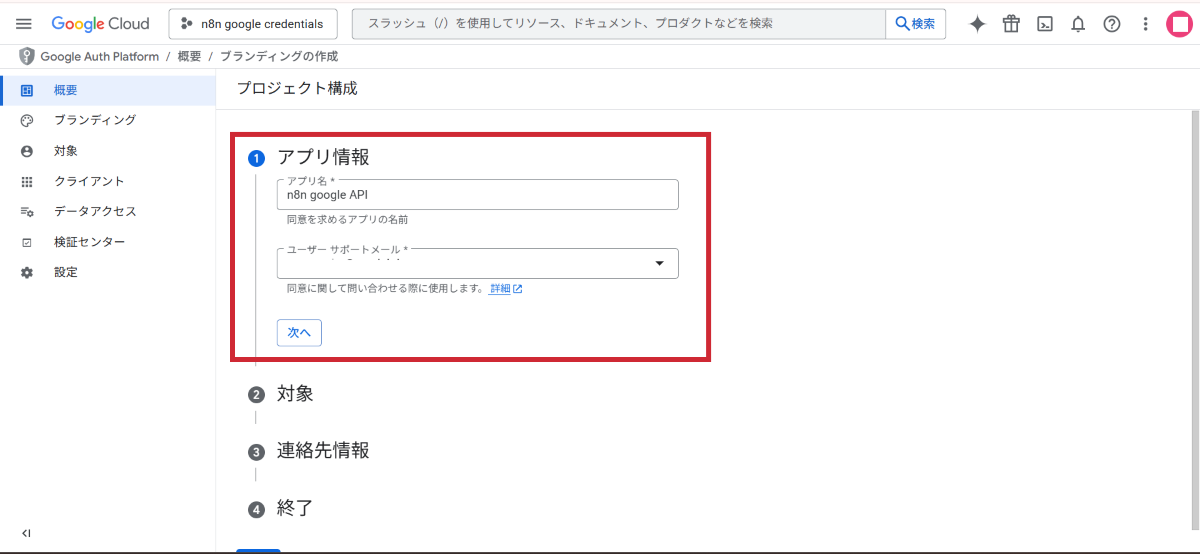The image size is (1200, 554).
Task: Click step 2 対象 heading
Action: pyautogui.click(x=295, y=394)
